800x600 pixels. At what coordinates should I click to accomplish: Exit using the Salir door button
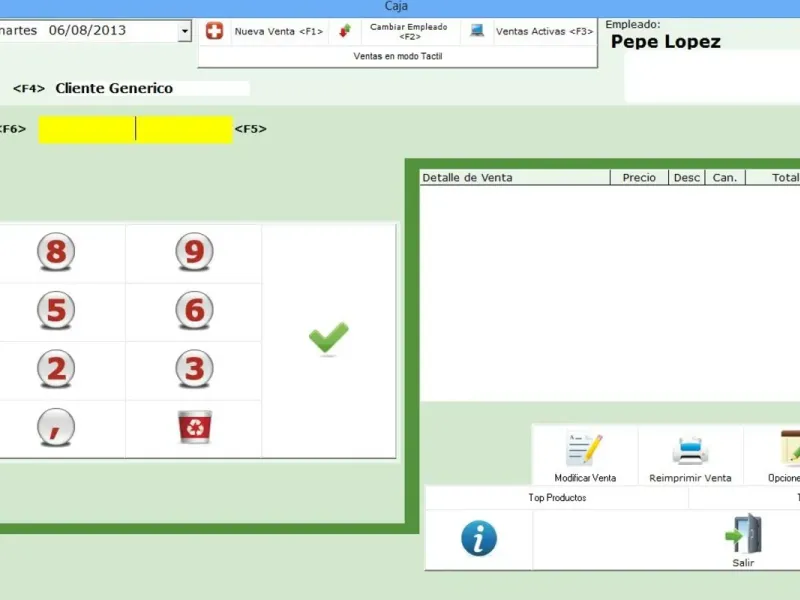pyautogui.click(x=743, y=541)
